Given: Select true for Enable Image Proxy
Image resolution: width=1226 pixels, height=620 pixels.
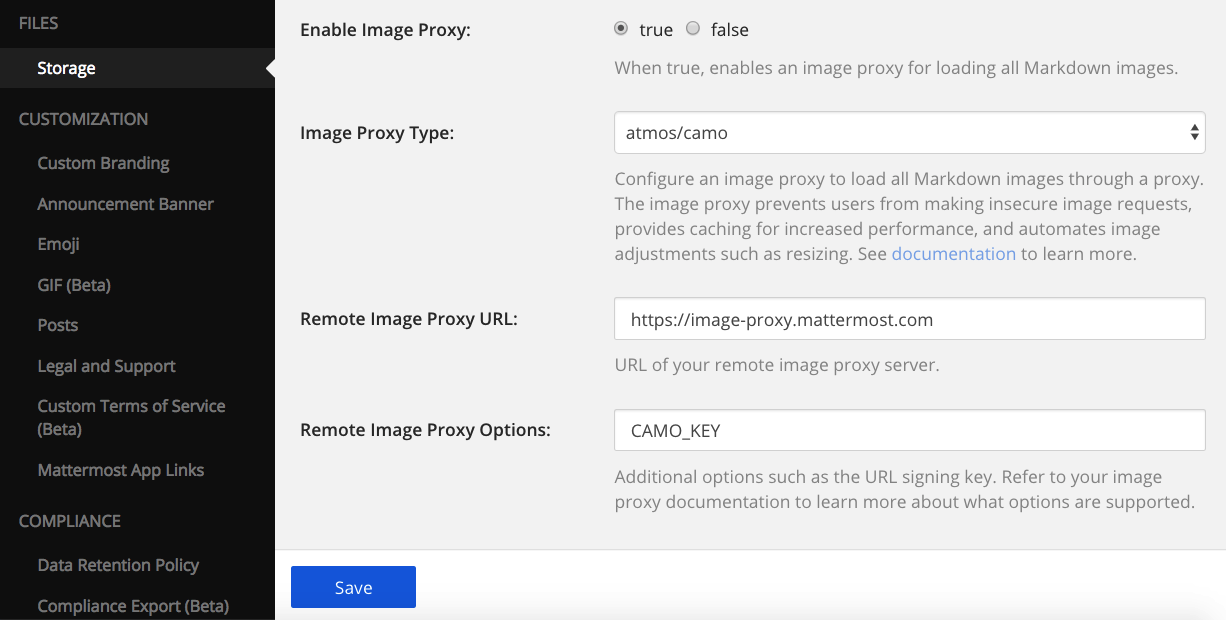Looking at the screenshot, I should (621, 29).
